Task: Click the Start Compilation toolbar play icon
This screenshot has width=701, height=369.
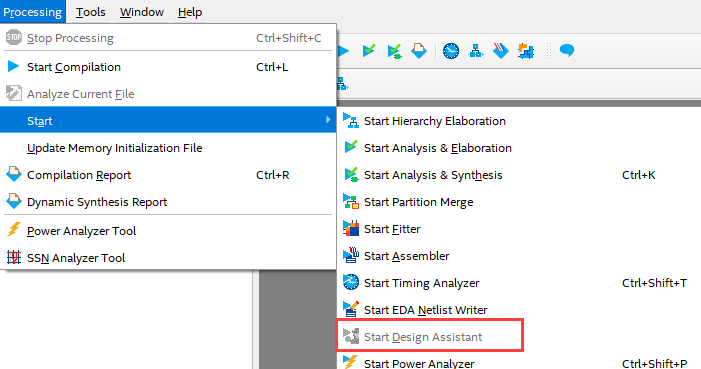Action: [343, 51]
